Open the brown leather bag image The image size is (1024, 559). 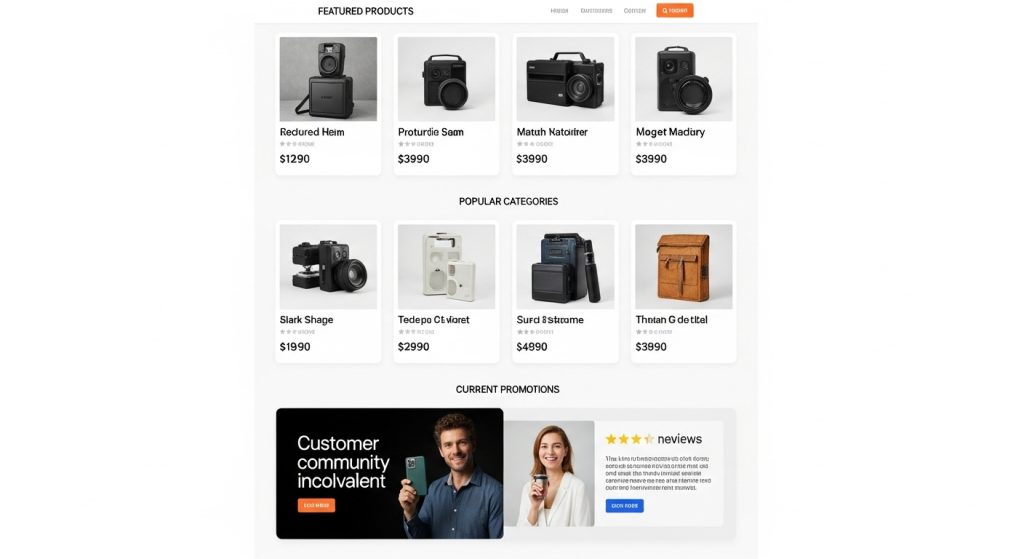coord(683,266)
